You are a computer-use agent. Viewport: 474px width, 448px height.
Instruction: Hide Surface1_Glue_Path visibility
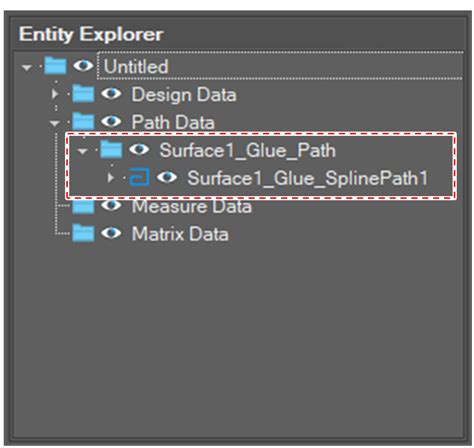139,150
